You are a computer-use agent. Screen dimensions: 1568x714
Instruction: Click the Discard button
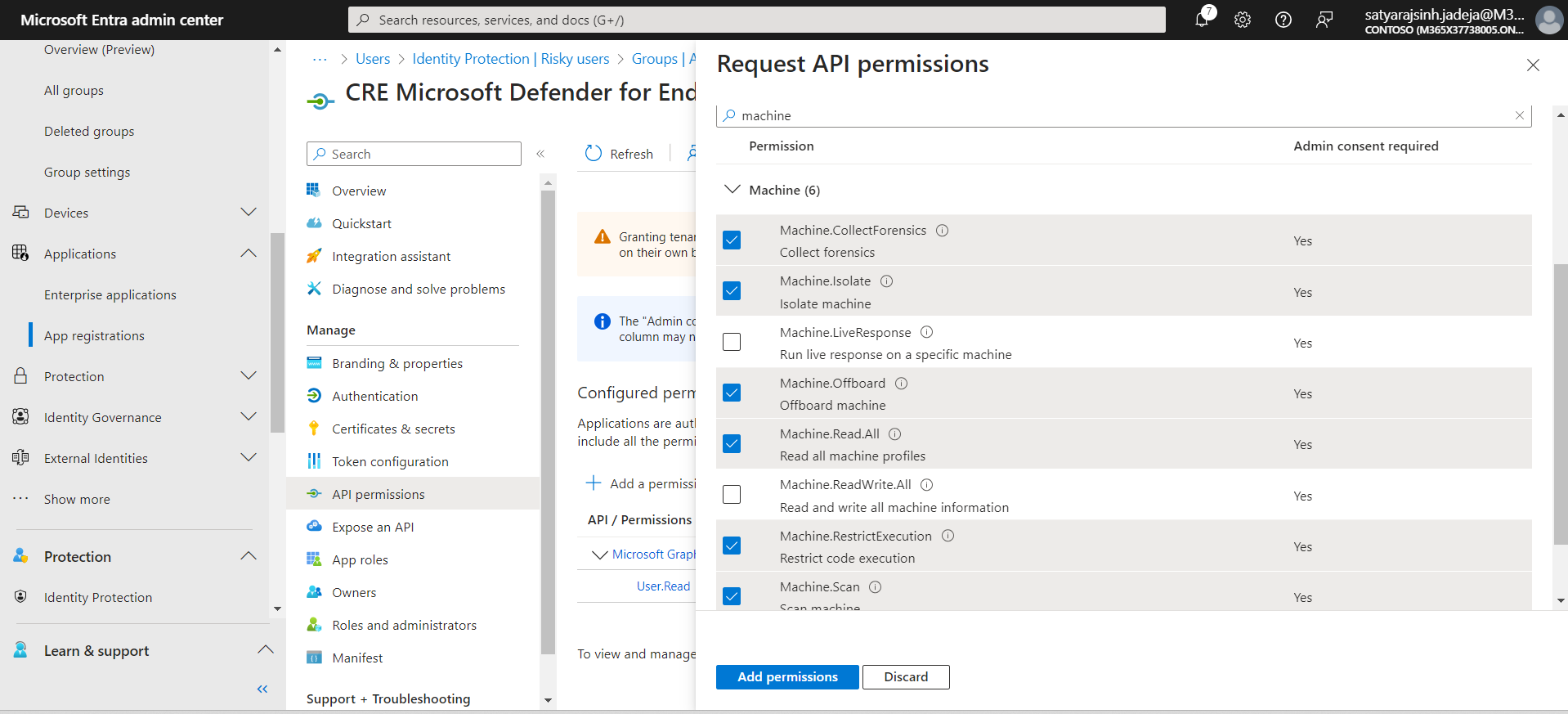[x=906, y=677]
